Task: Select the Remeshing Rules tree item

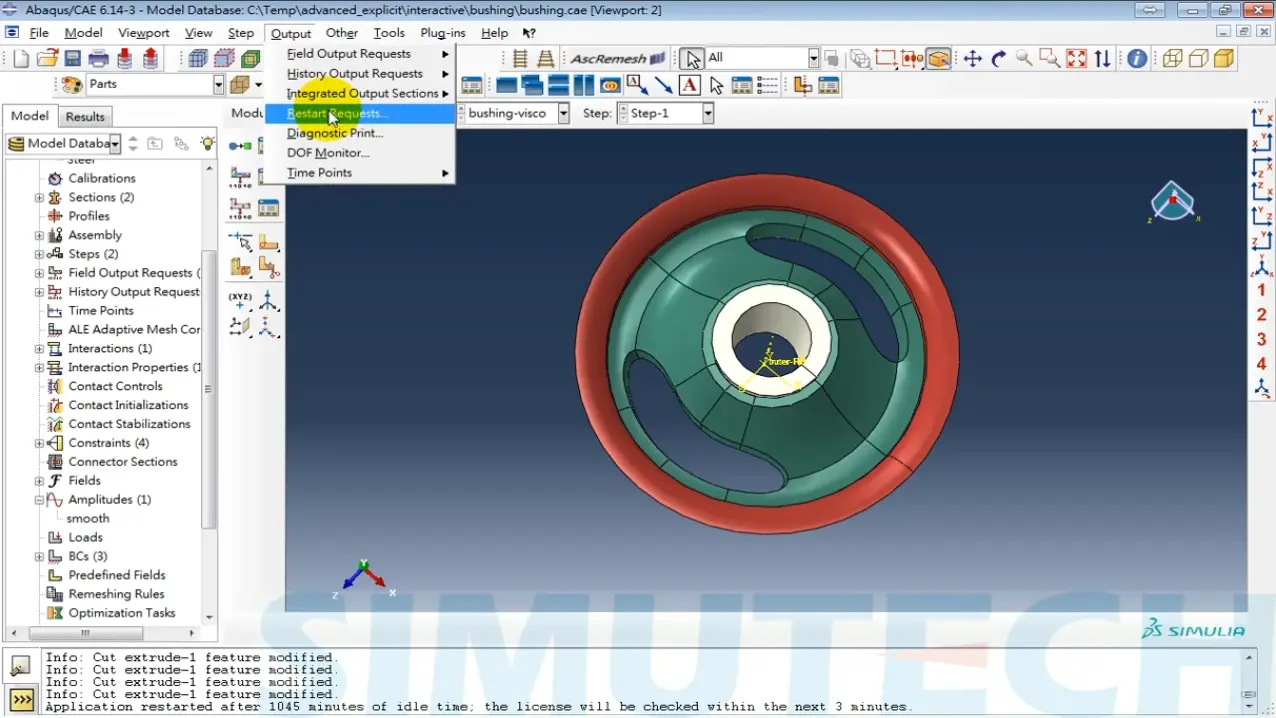Action: coord(116,595)
